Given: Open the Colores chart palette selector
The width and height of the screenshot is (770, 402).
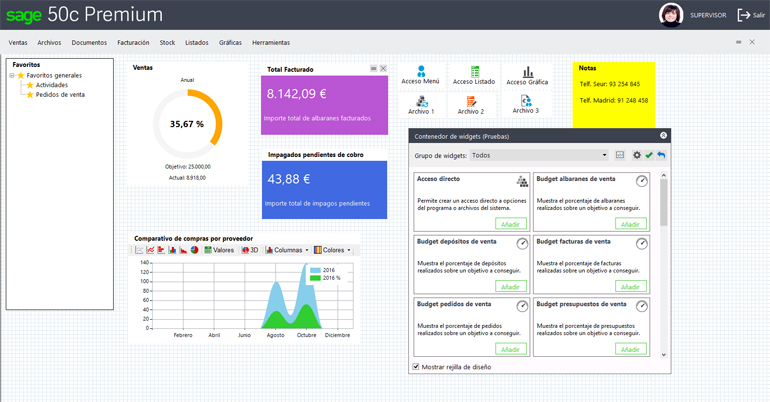Looking at the screenshot, I should tap(332, 250).
